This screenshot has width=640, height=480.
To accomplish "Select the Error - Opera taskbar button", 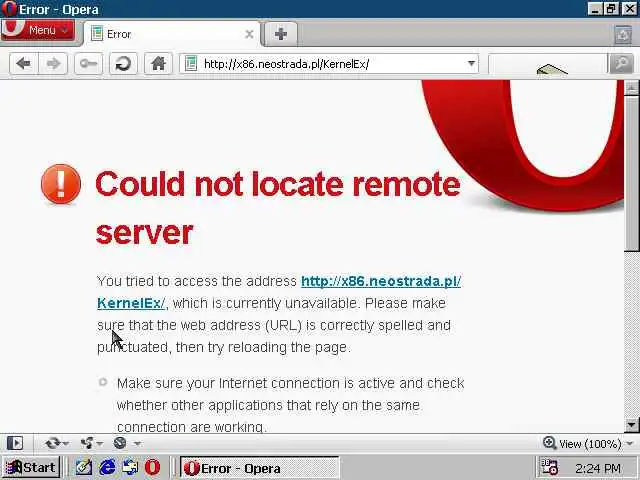I will click(x=259, y=468).
